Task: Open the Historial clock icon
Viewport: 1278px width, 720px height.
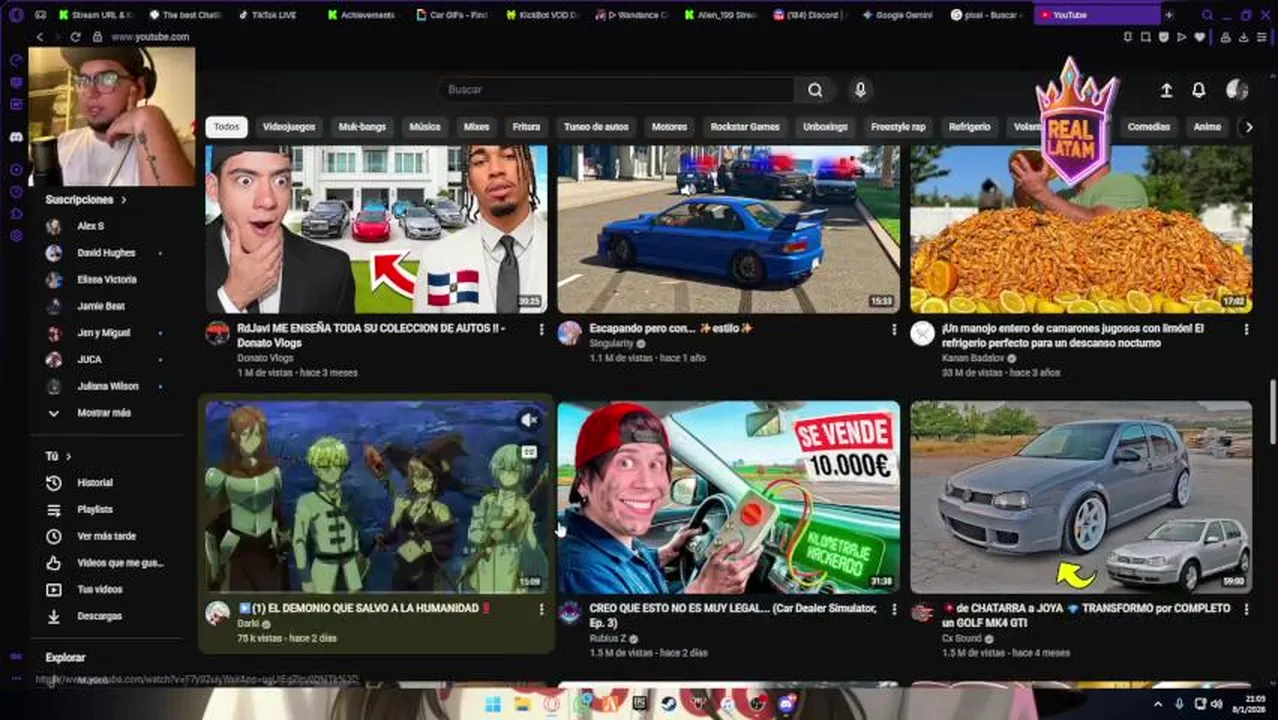Action: [54, 483]
